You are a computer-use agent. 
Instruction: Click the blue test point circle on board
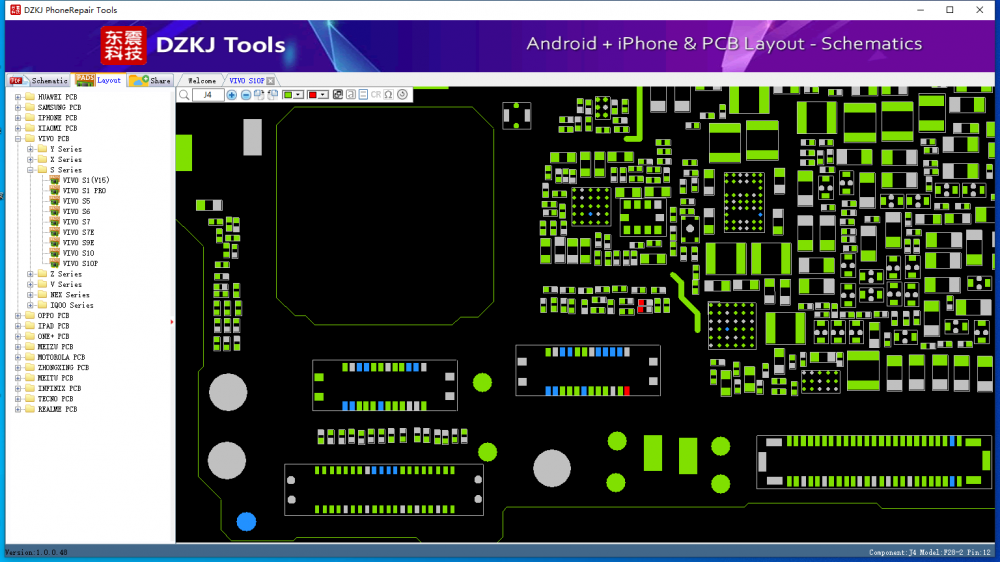[246, 521]
